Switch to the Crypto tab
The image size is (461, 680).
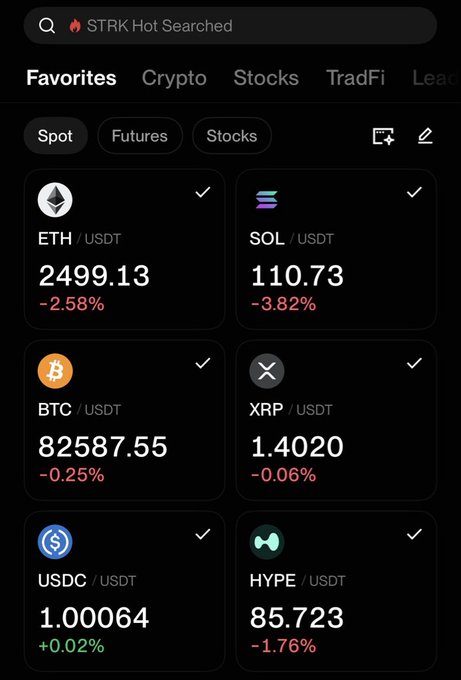point(174,78)
